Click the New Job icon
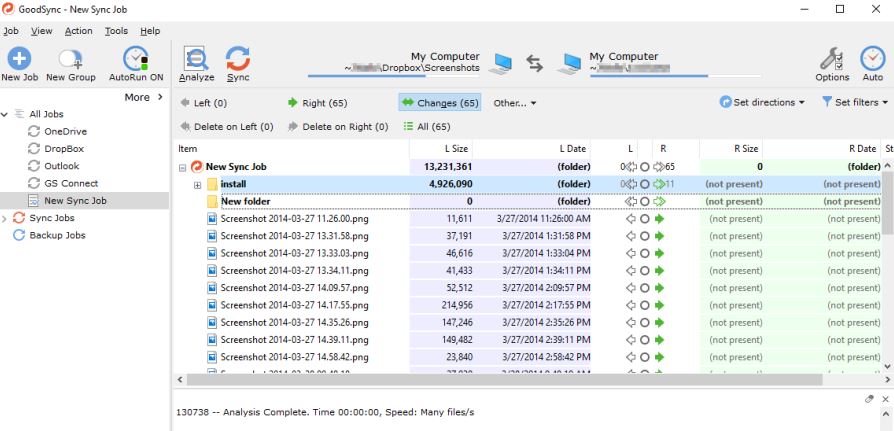This screenshot has width=894, height=431. (19, 59)
